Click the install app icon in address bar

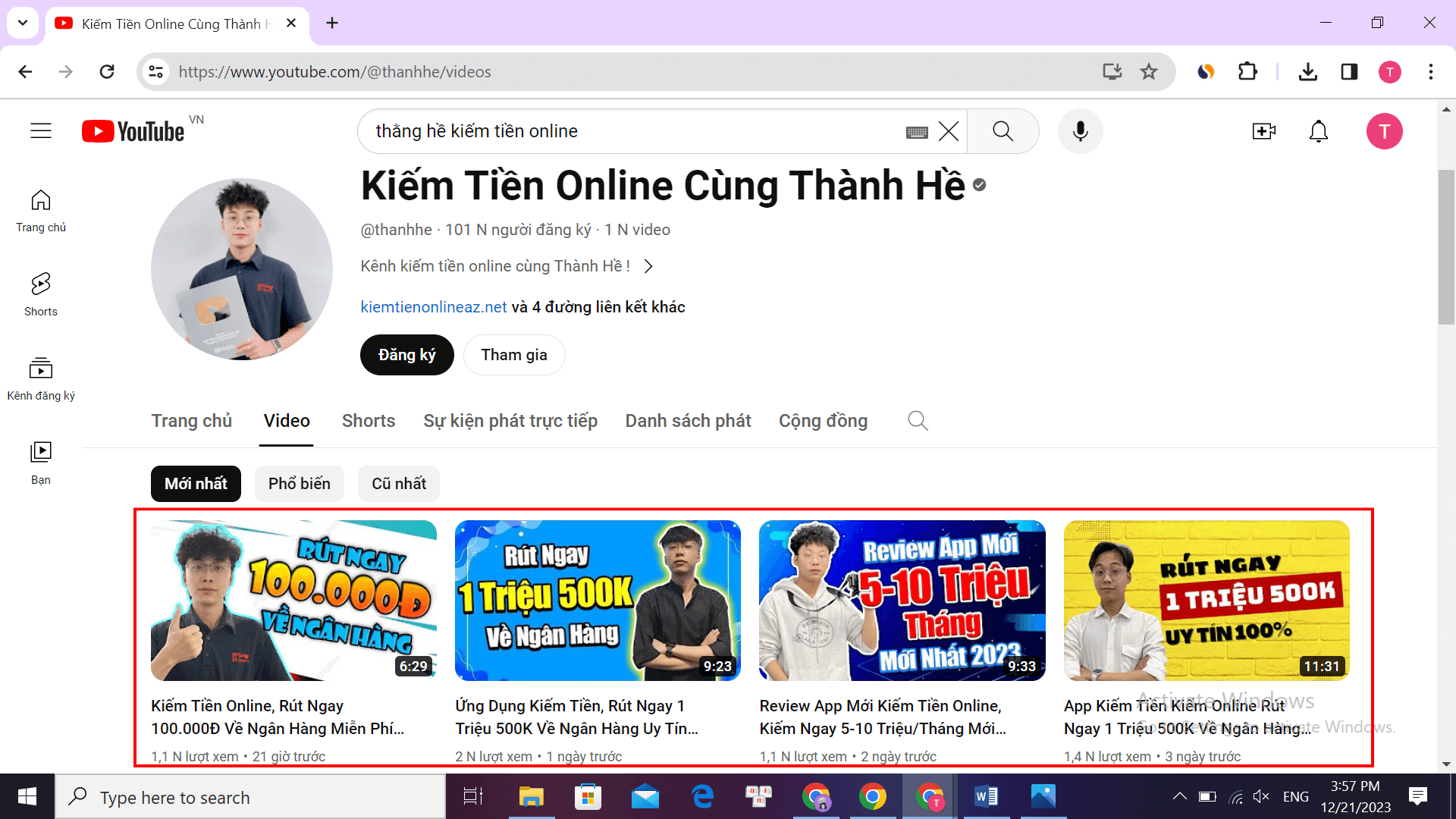point(1112,72)
